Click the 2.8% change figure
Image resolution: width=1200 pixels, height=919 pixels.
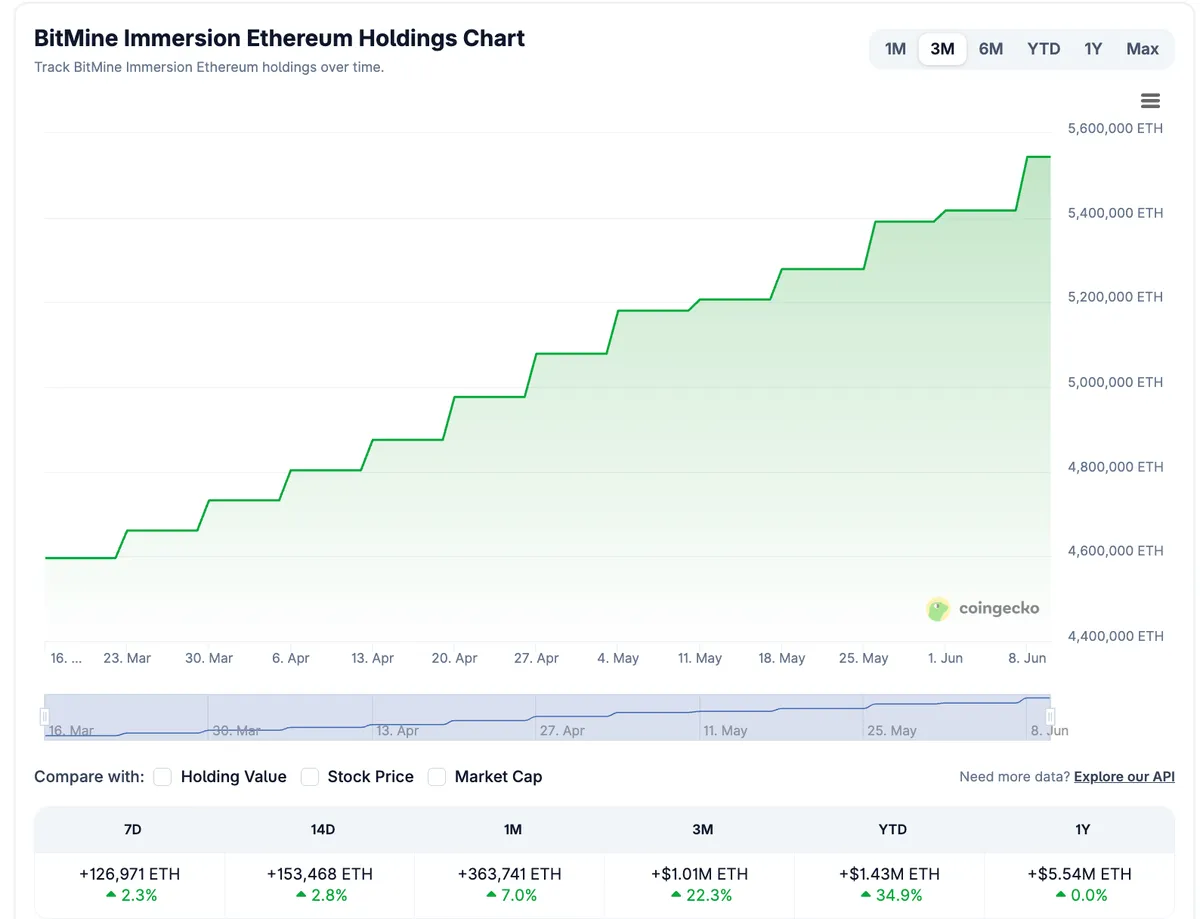click(x=329, y=896)
